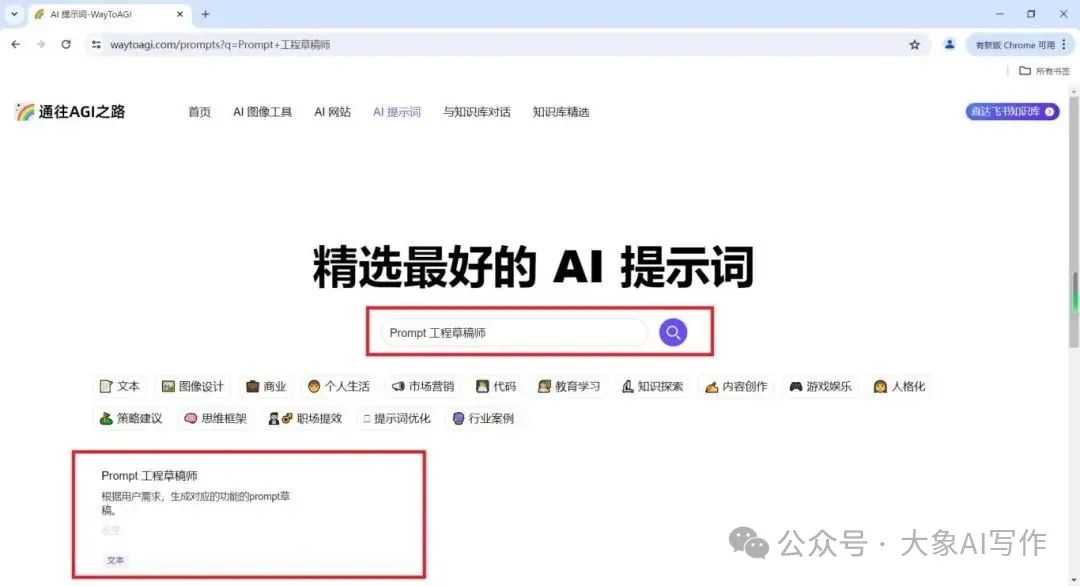Click the Prompt 工程草稿师 search field
Screen dimensions: 1080x586
513,333
